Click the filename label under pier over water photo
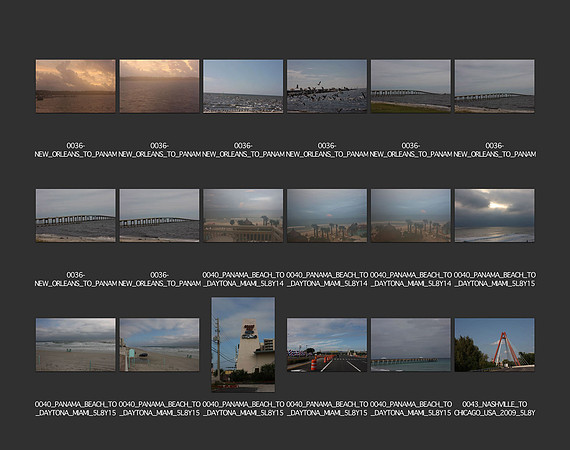 (410, 409)
